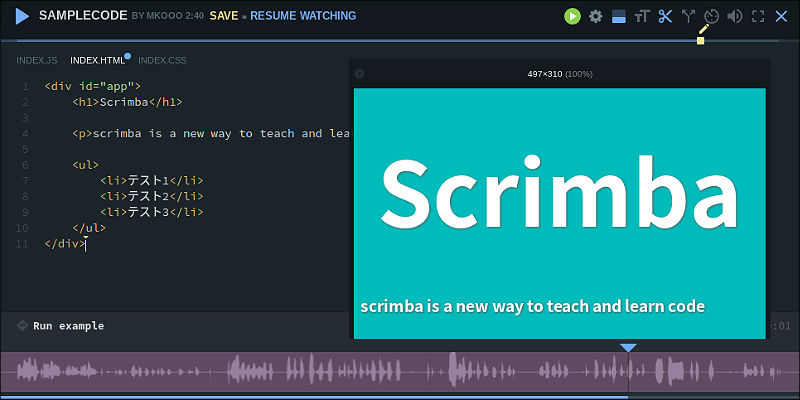Click the h1 Scrimba code line
Image resolution: width=800 pixels, height=400 pixels.
click(x=127, y=102)
